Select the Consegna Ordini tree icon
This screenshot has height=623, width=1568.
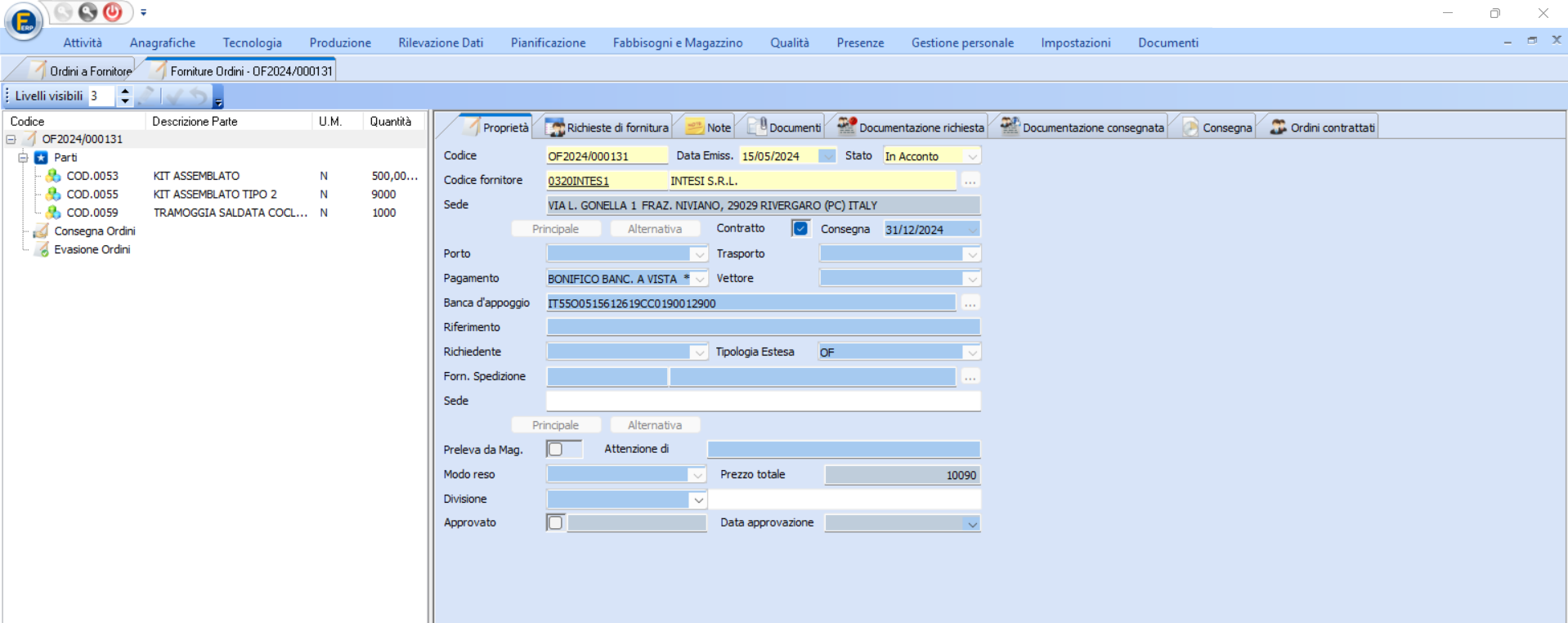[x=41, y=231]
